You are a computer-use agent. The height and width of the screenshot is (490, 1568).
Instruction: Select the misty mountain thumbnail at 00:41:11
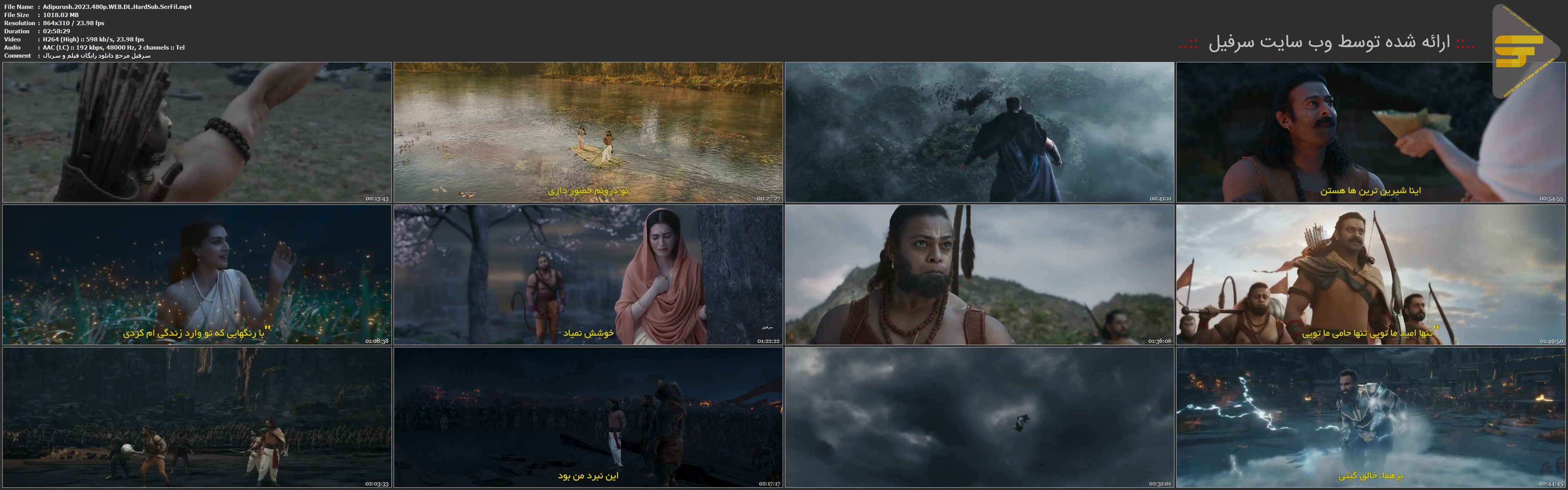[x=979, y=132]
